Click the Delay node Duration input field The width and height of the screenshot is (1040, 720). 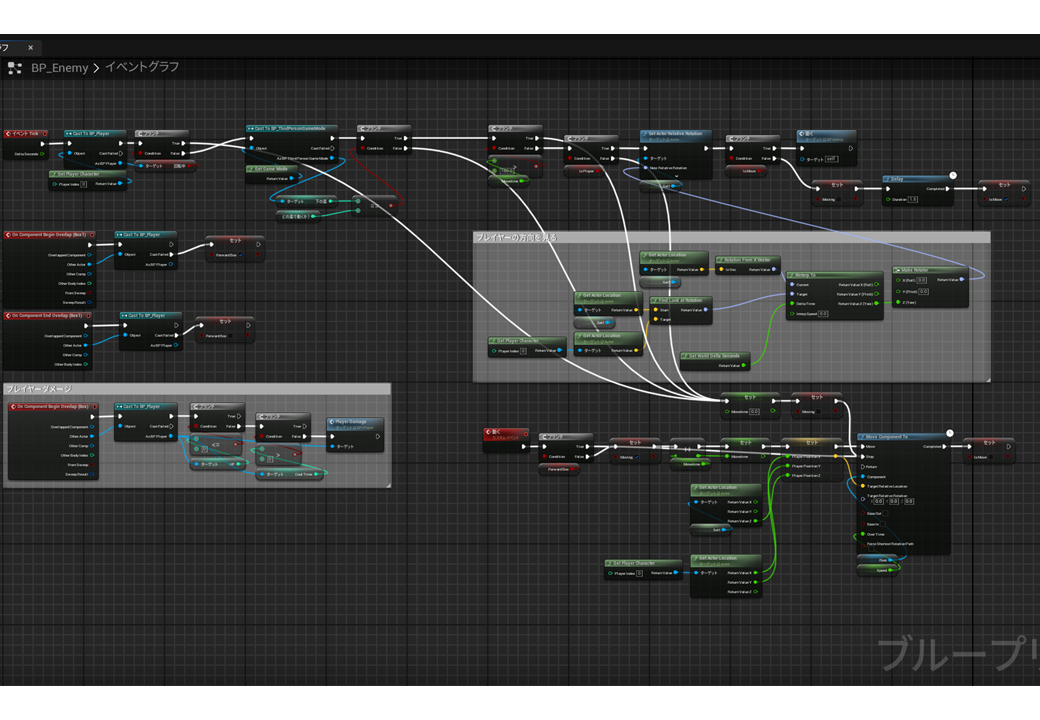click(x=913, y=199)
